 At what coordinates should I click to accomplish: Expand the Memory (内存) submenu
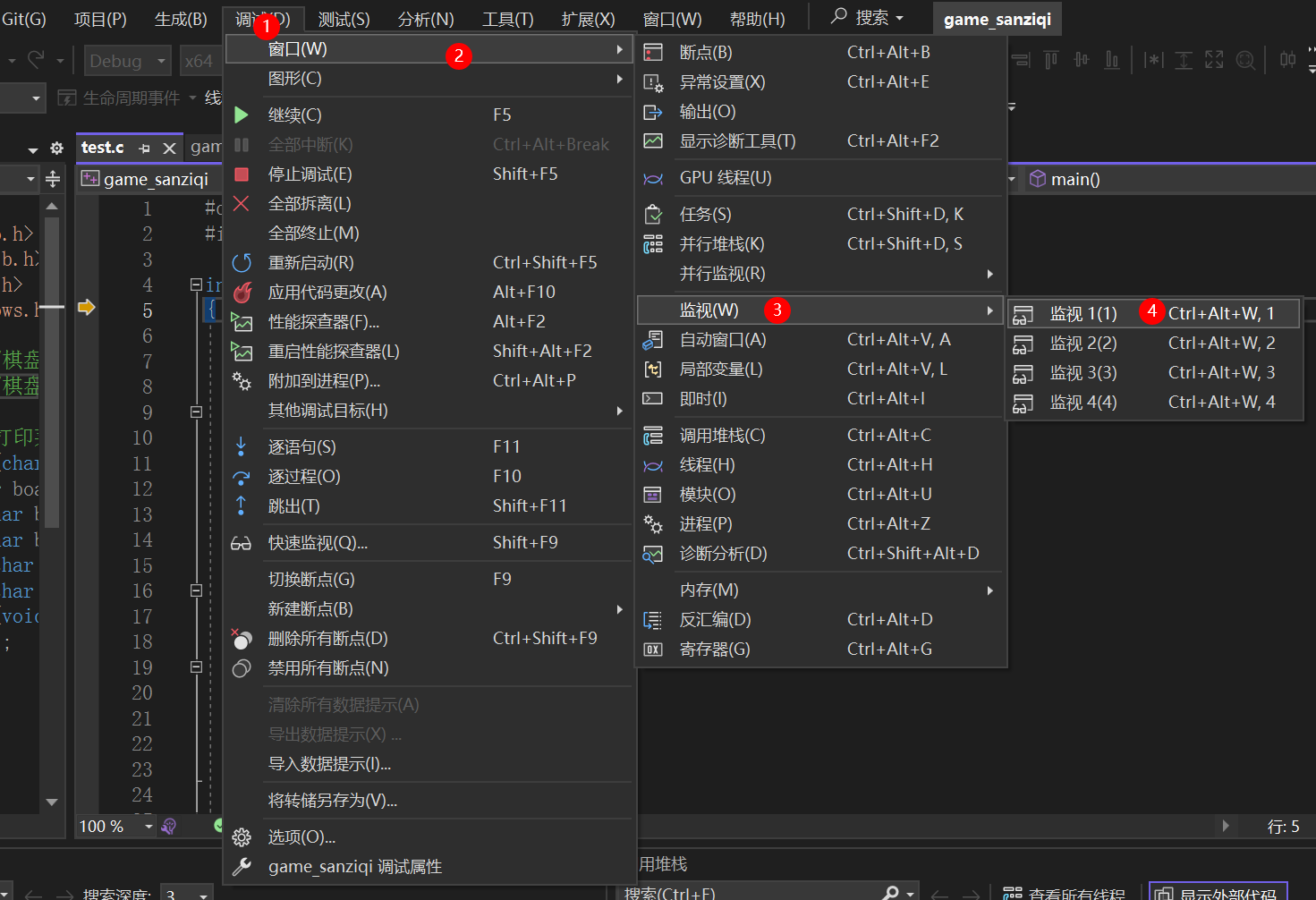click(x=820, y=590)
